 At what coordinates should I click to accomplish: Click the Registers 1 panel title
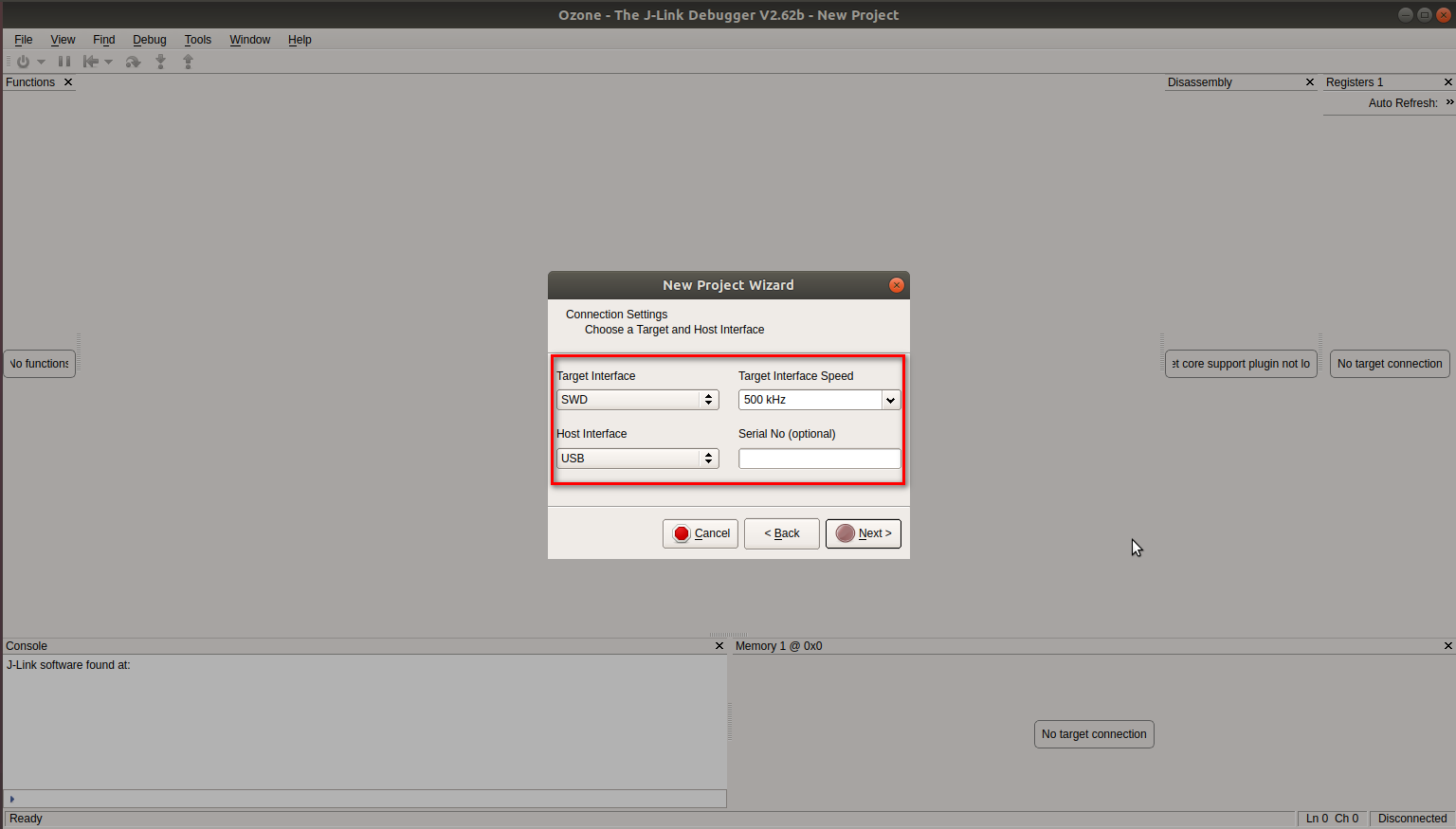pos(1355,82)
